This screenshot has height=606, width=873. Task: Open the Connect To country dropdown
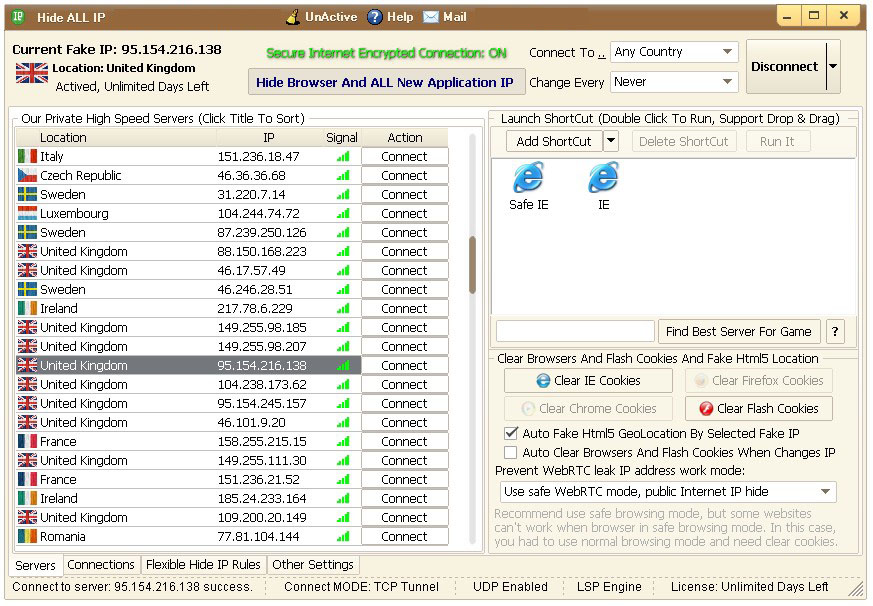pos(674,52)
